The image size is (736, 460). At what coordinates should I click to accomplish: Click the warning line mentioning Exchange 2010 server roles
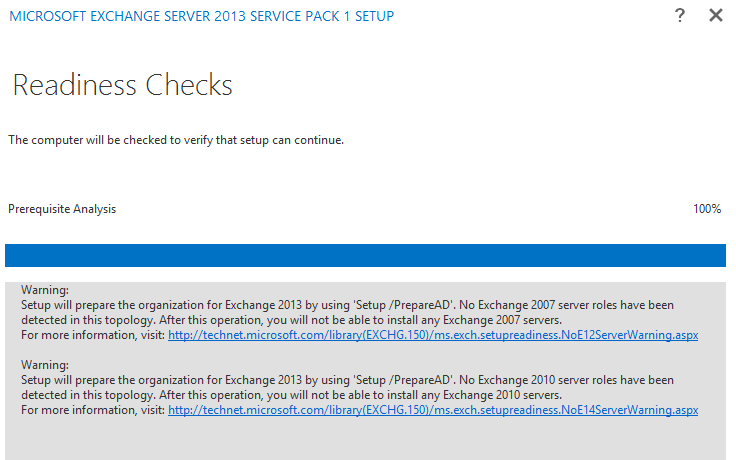click(x=347, y=380)
